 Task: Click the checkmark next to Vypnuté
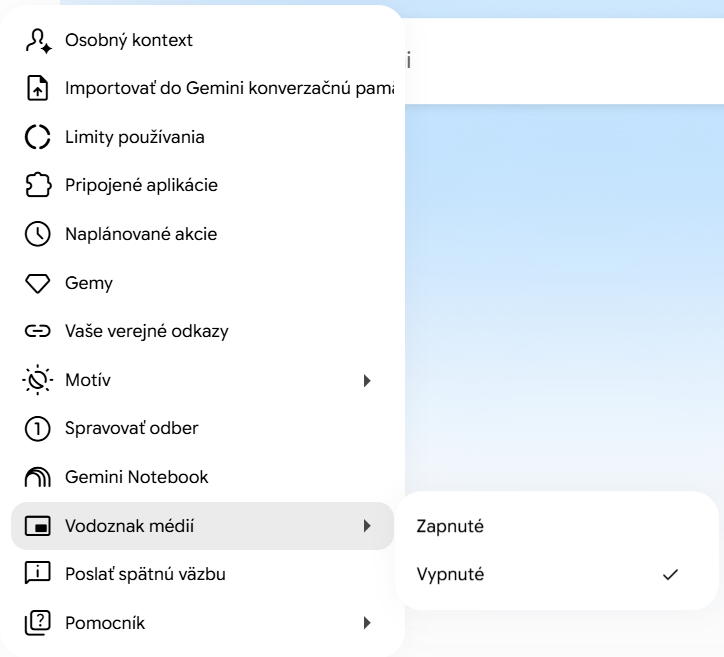point(670,575)
